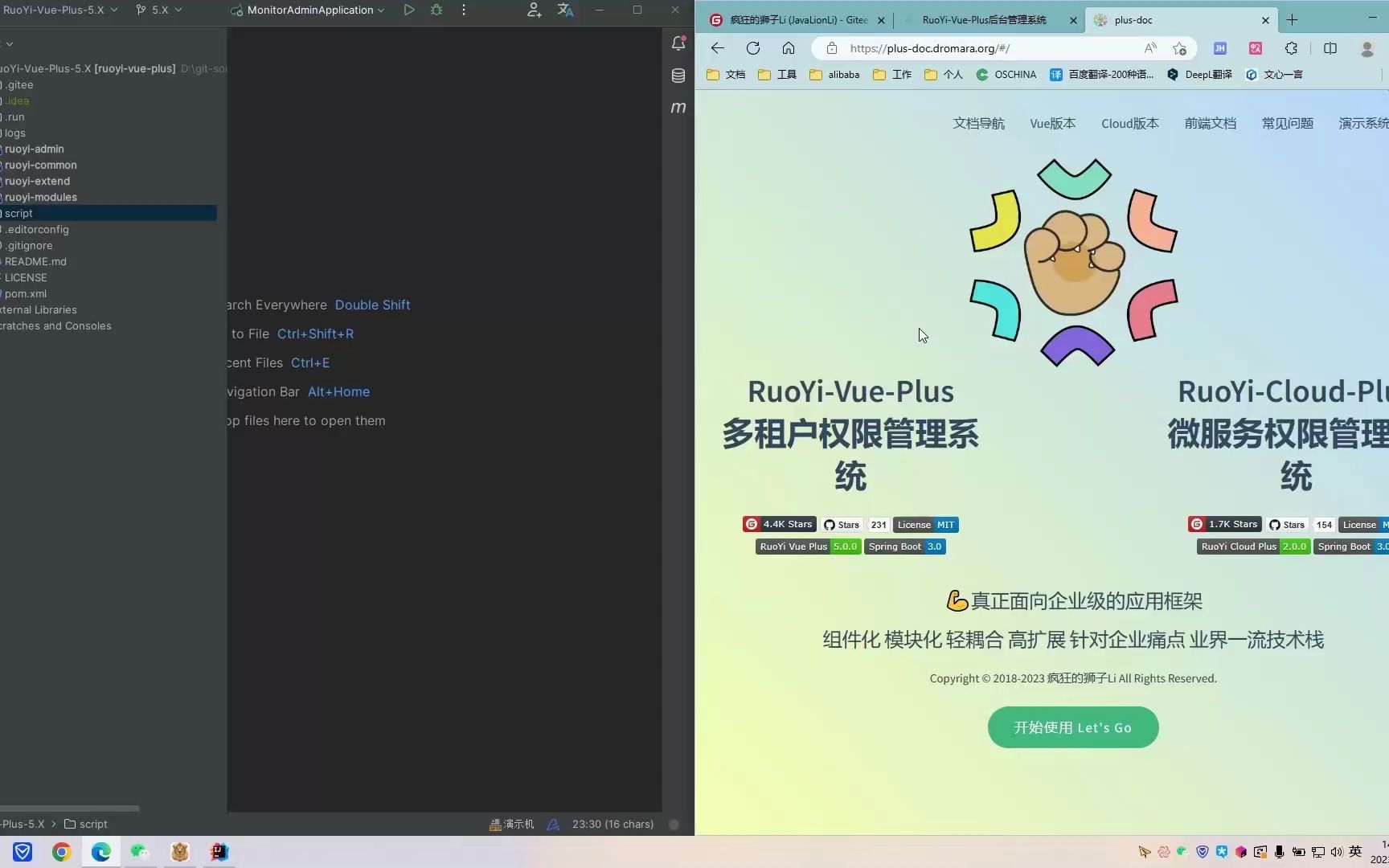Image resolution: width=1389 pixels, height=868 pixels.
Task: Refresh the plus-doc page
Action: click(753, 48)
